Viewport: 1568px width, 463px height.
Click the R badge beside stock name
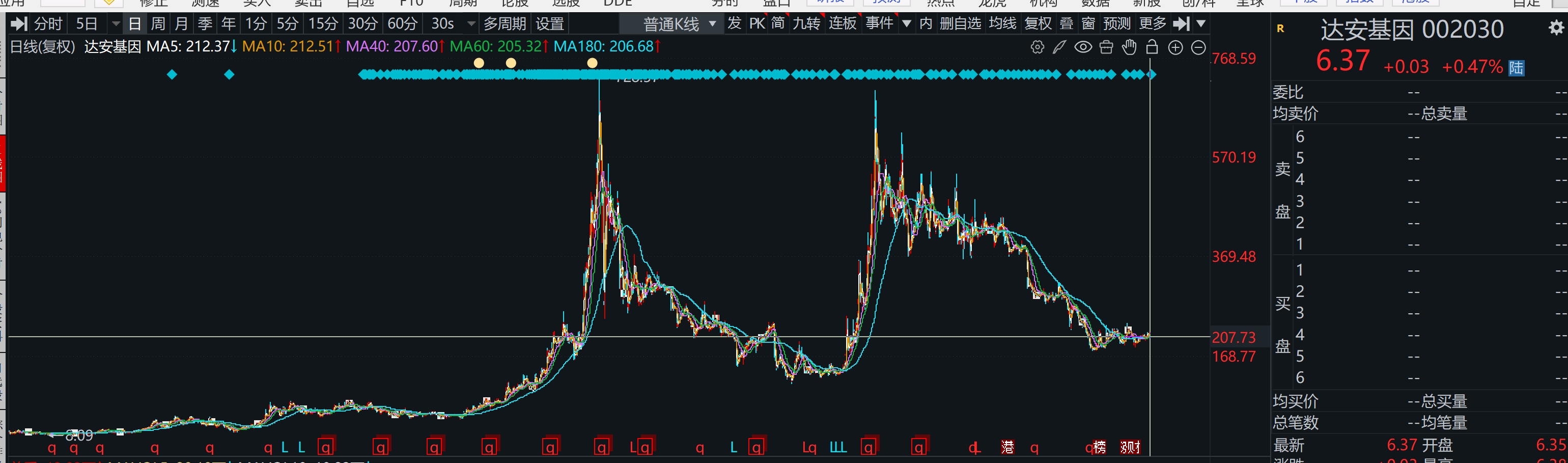point(1280,28)
